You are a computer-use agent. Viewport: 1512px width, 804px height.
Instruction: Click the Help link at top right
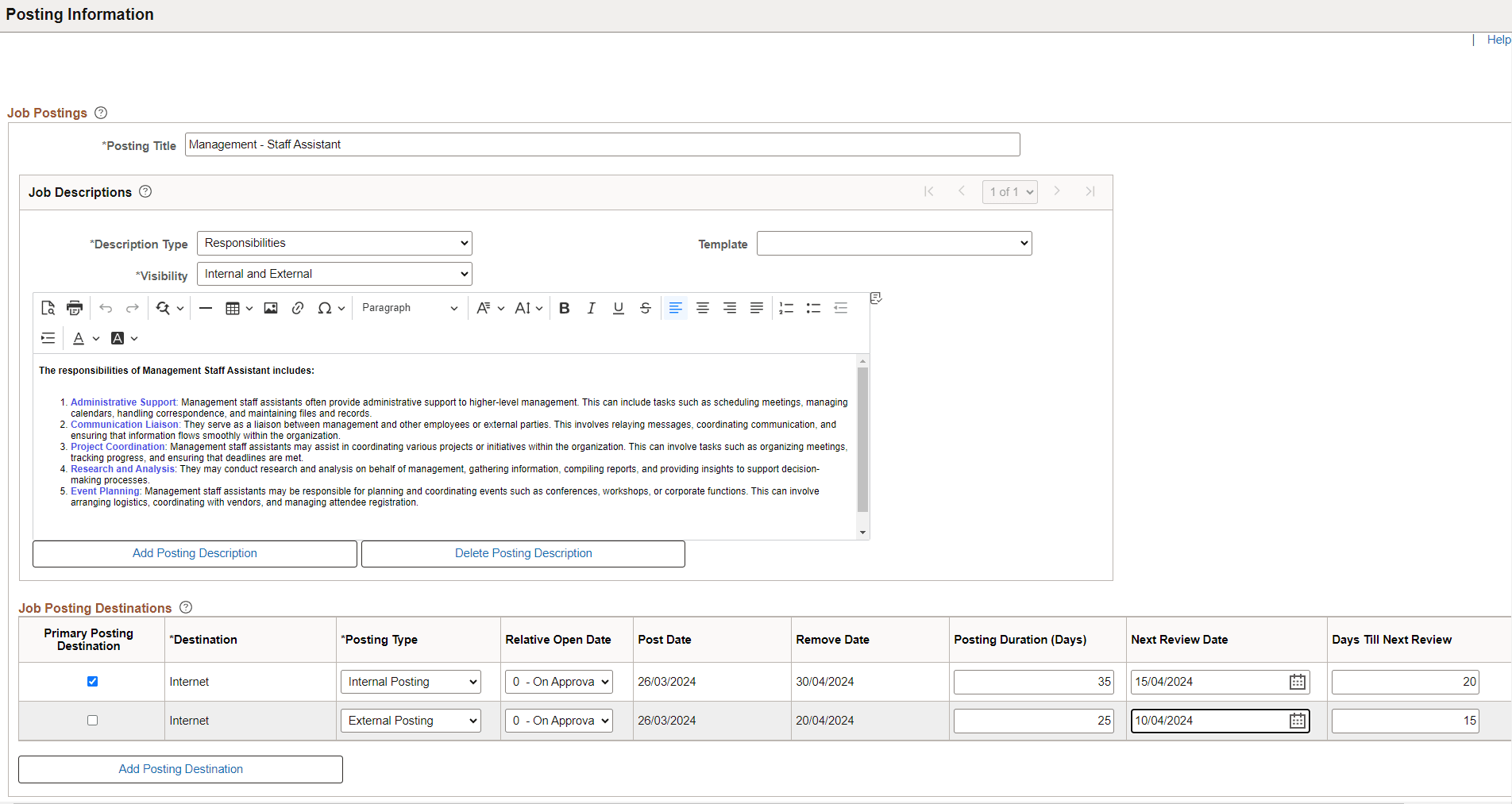point(1498,39)
